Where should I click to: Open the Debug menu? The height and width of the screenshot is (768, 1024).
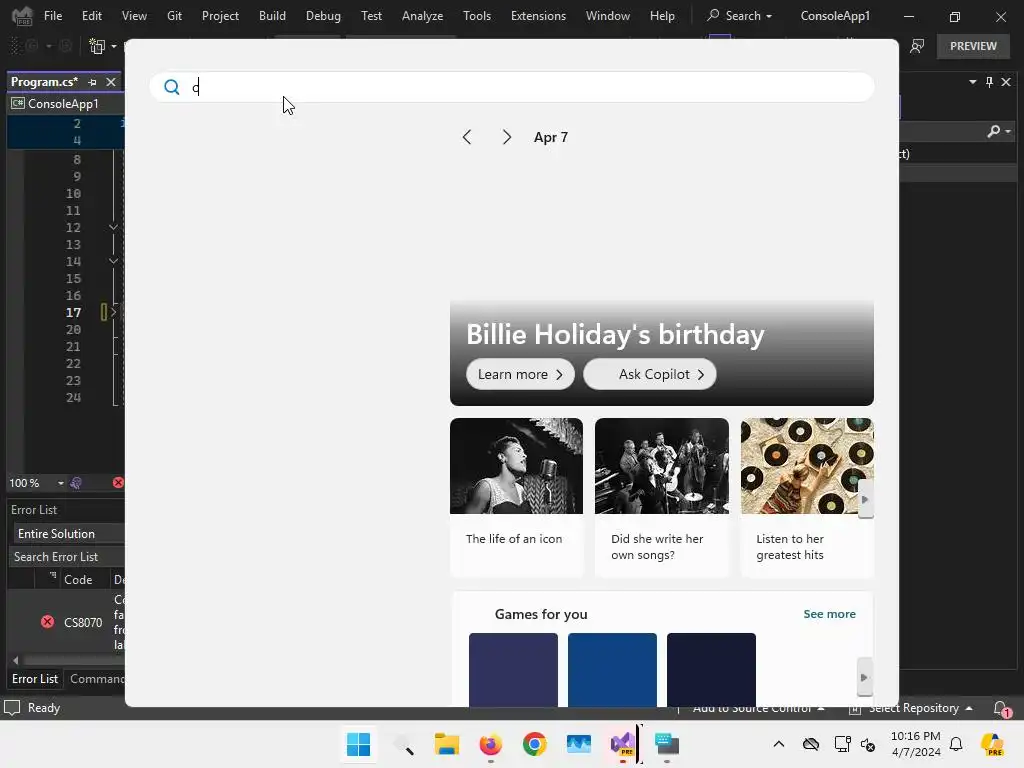tap(323, 16)
